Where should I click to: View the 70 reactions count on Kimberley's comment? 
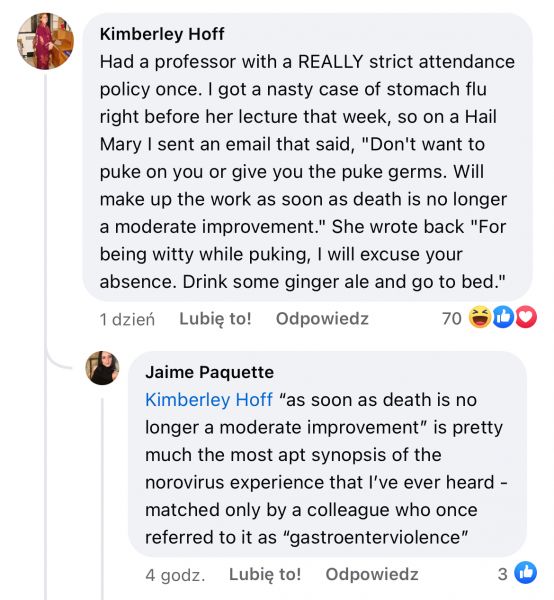click(451, 318)
